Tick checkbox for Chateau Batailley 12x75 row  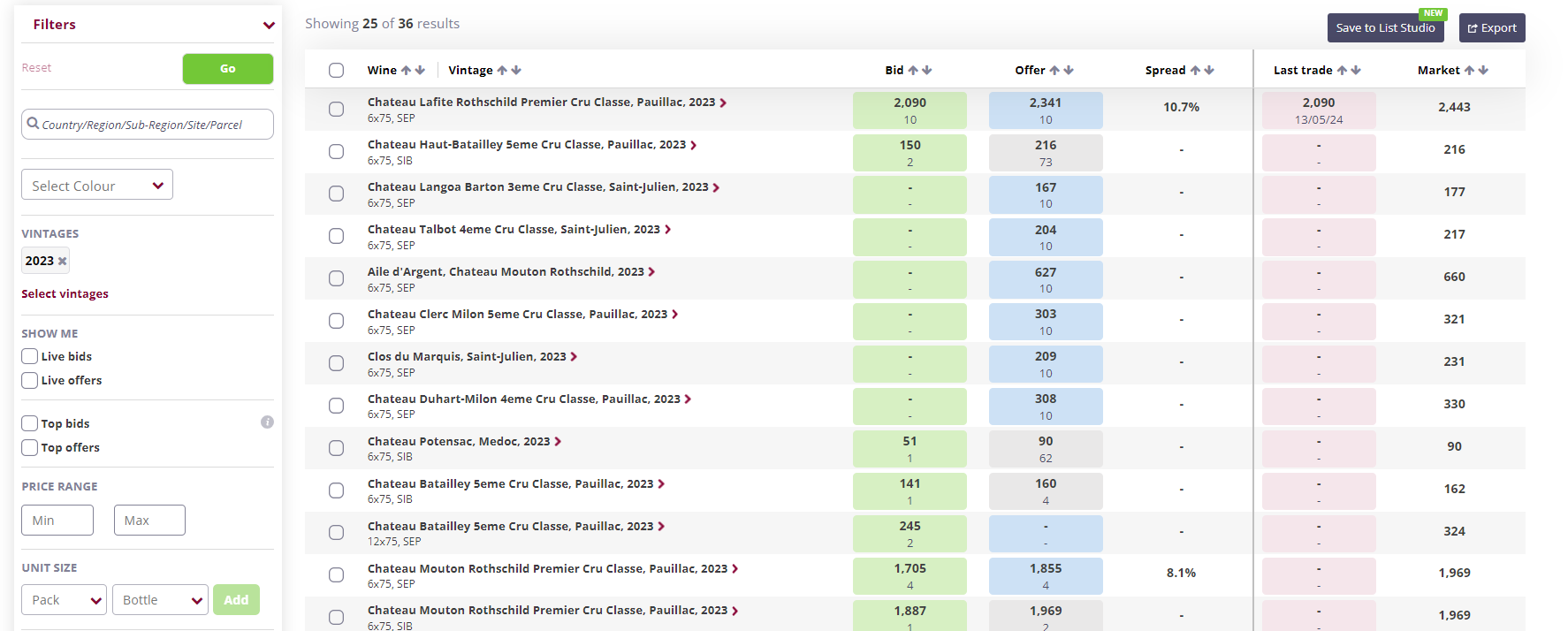(336, 533)
